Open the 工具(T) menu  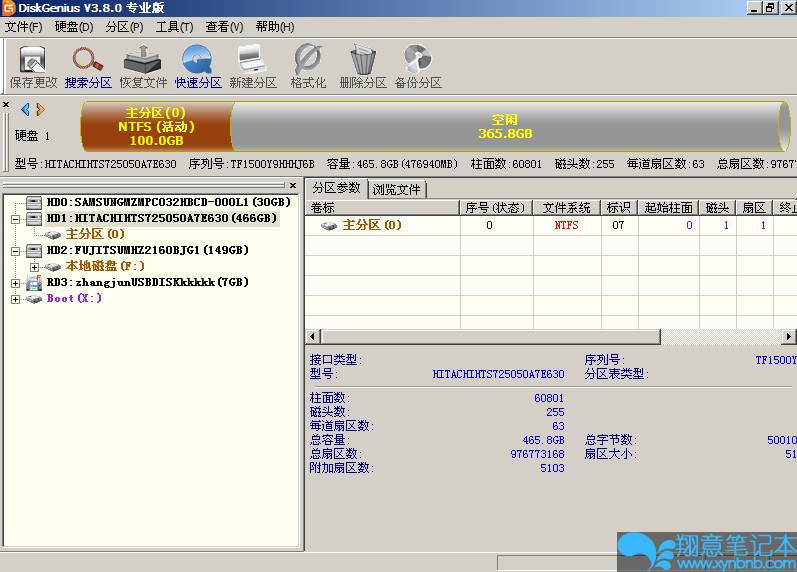pyautogui.click(x=174, y=27)
